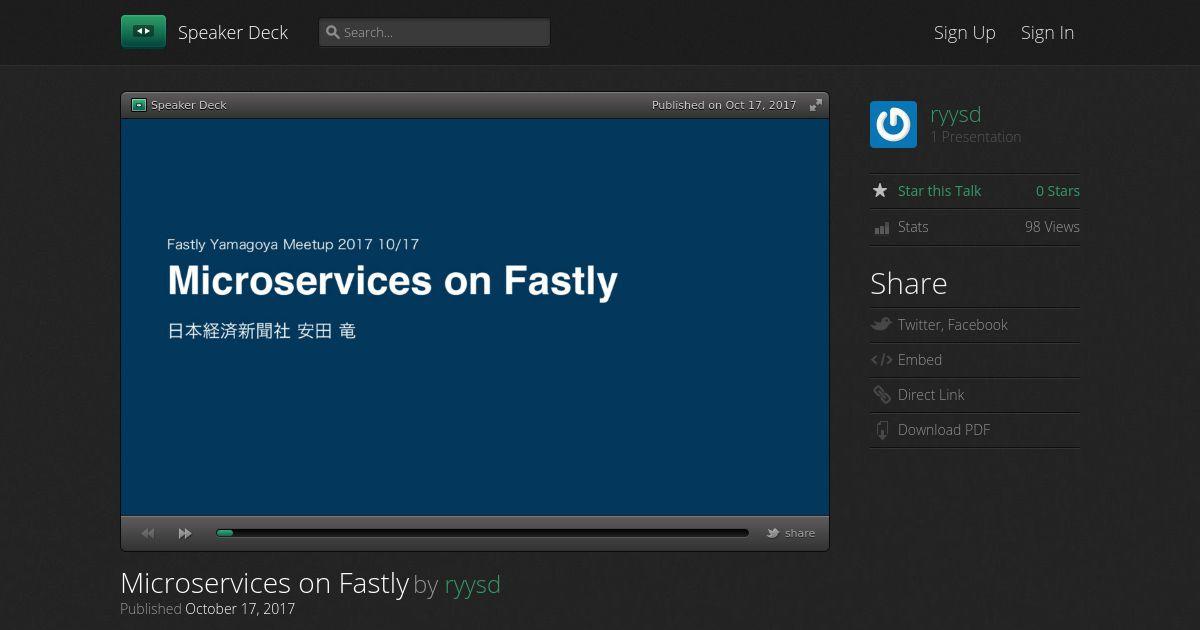The width and height of the screenshot is (1200, 630).
Task: Click the Published on Oct 17, 2017 header text
Action: coord(724,105)
